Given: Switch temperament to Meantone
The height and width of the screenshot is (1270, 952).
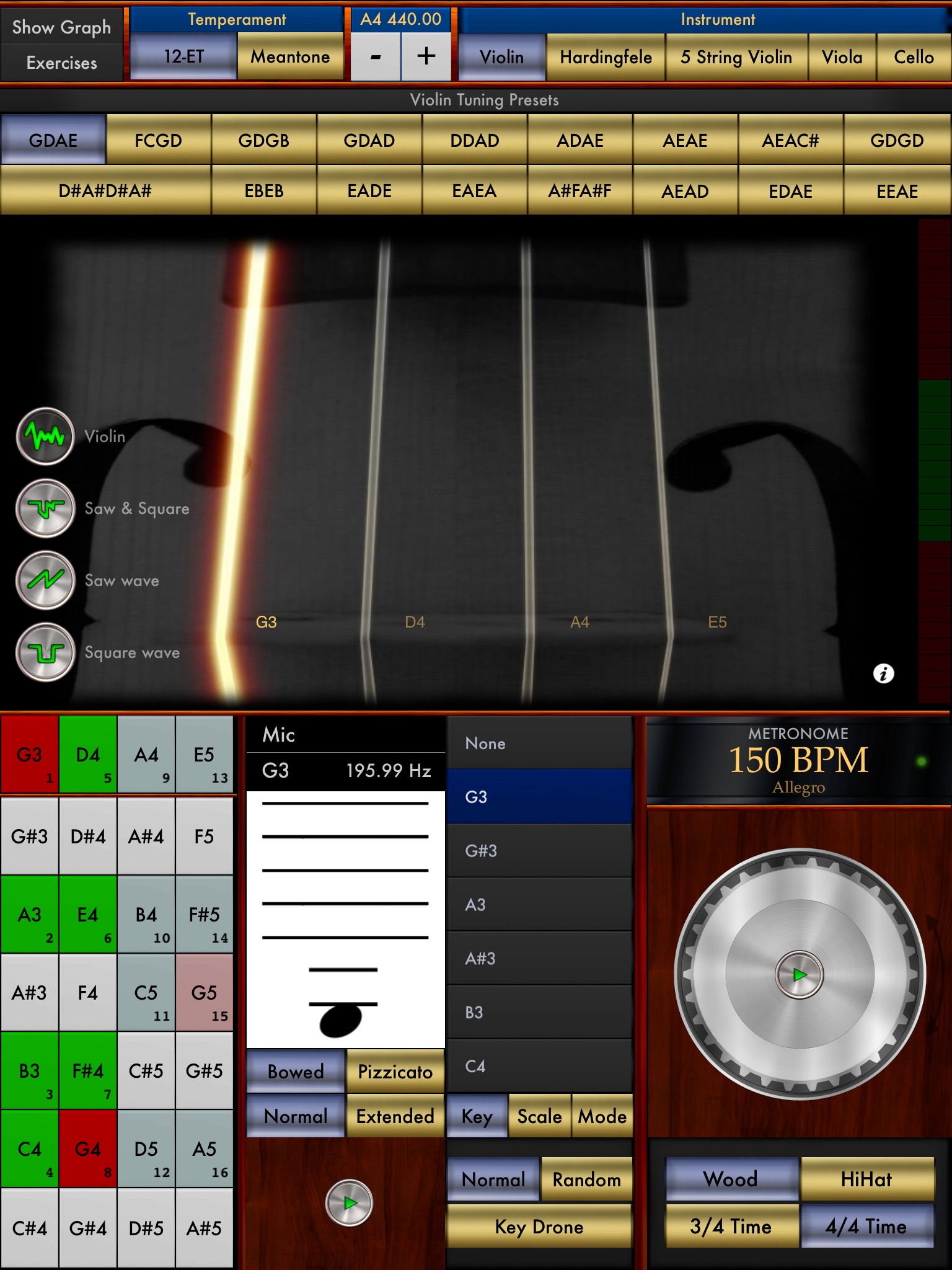Looking at the screenshot, I should [290, 57].
